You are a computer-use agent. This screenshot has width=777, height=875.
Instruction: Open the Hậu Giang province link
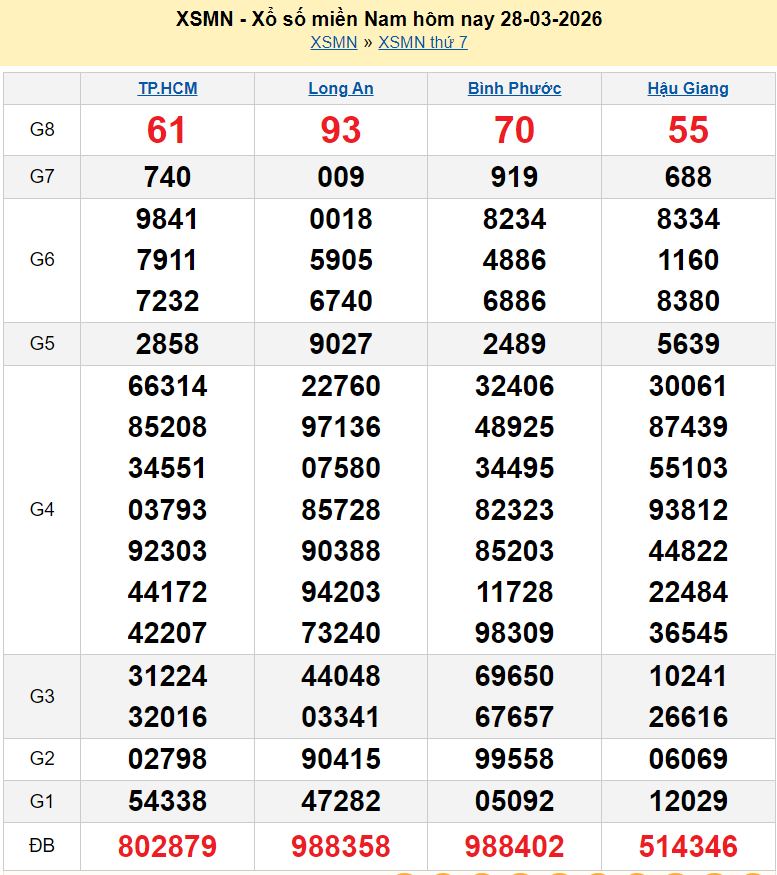(x=688, y=88)
